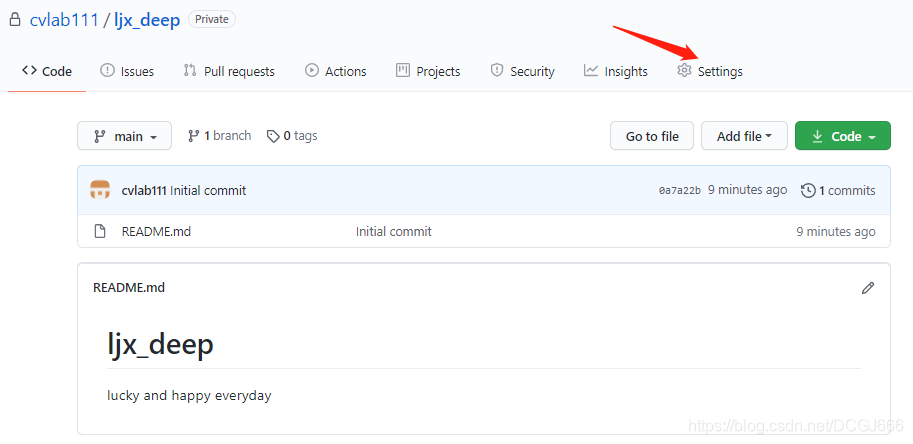Open the ljx_deep repository link
The height and width of the screenshot is (444, 913).
tap(147, 20)
